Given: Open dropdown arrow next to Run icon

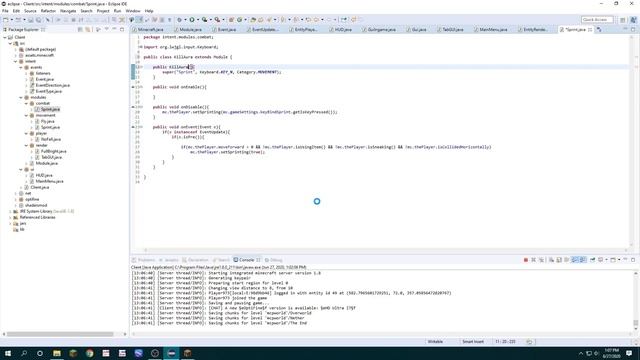Looking at the screenshot, I should (198, 20).
